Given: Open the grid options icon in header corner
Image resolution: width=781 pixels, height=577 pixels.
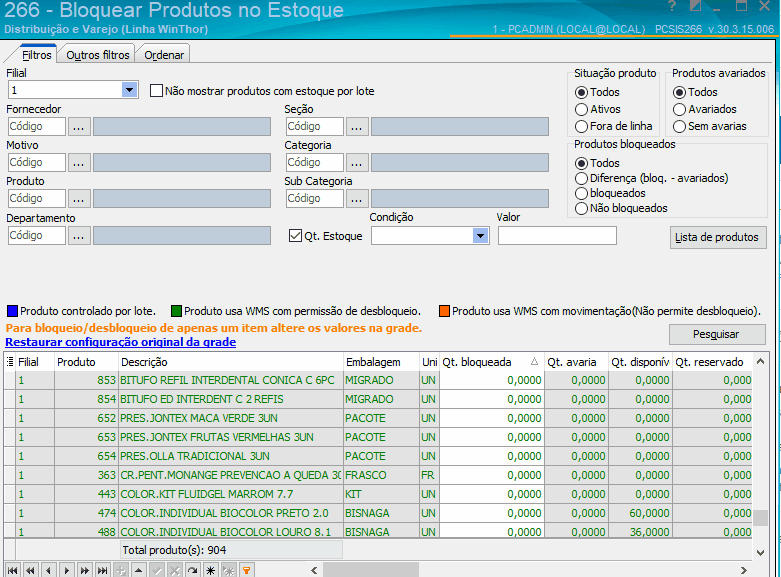Looking at the screenshot, I should point(9,362).
